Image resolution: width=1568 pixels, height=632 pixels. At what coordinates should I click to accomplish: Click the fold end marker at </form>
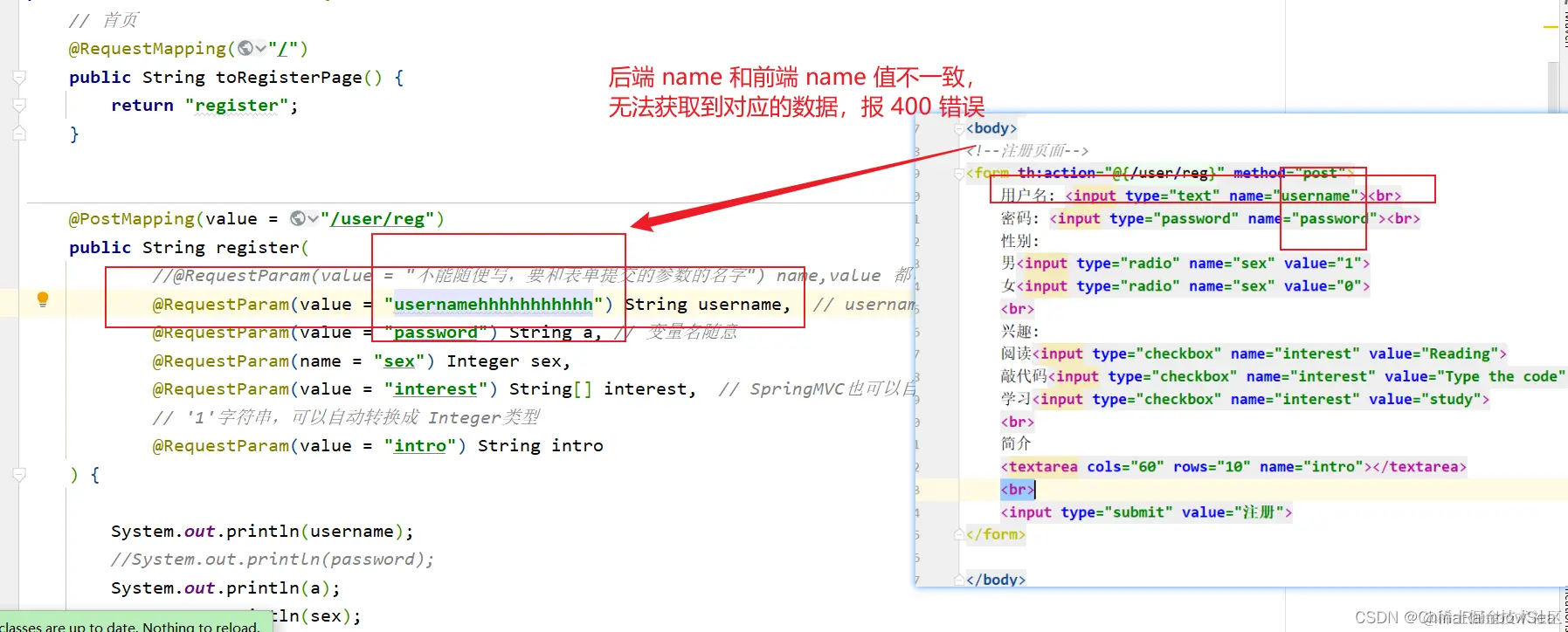(959, 534)
